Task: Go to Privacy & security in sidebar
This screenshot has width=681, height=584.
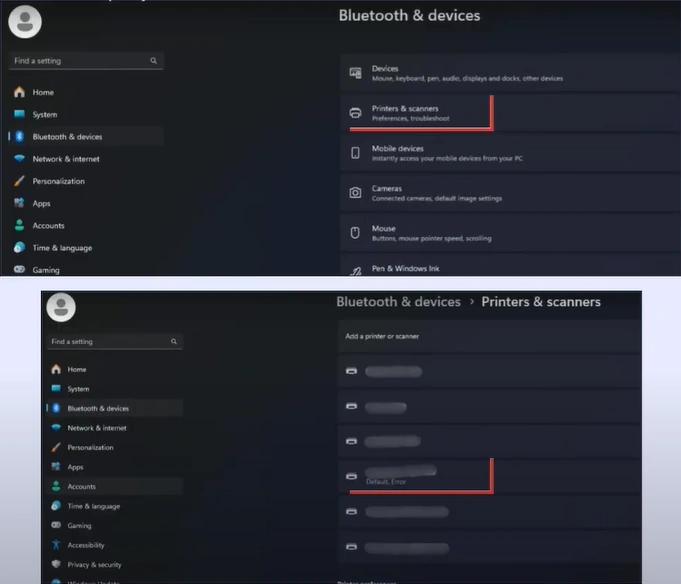Action: [94, 565]
